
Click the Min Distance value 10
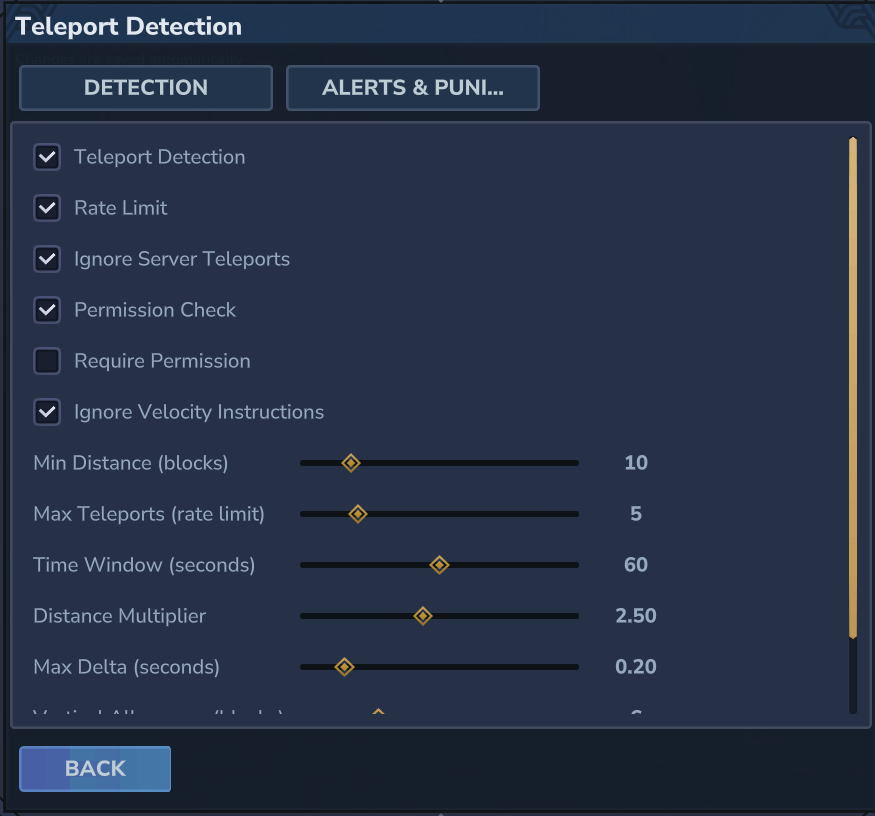point(636,463)
